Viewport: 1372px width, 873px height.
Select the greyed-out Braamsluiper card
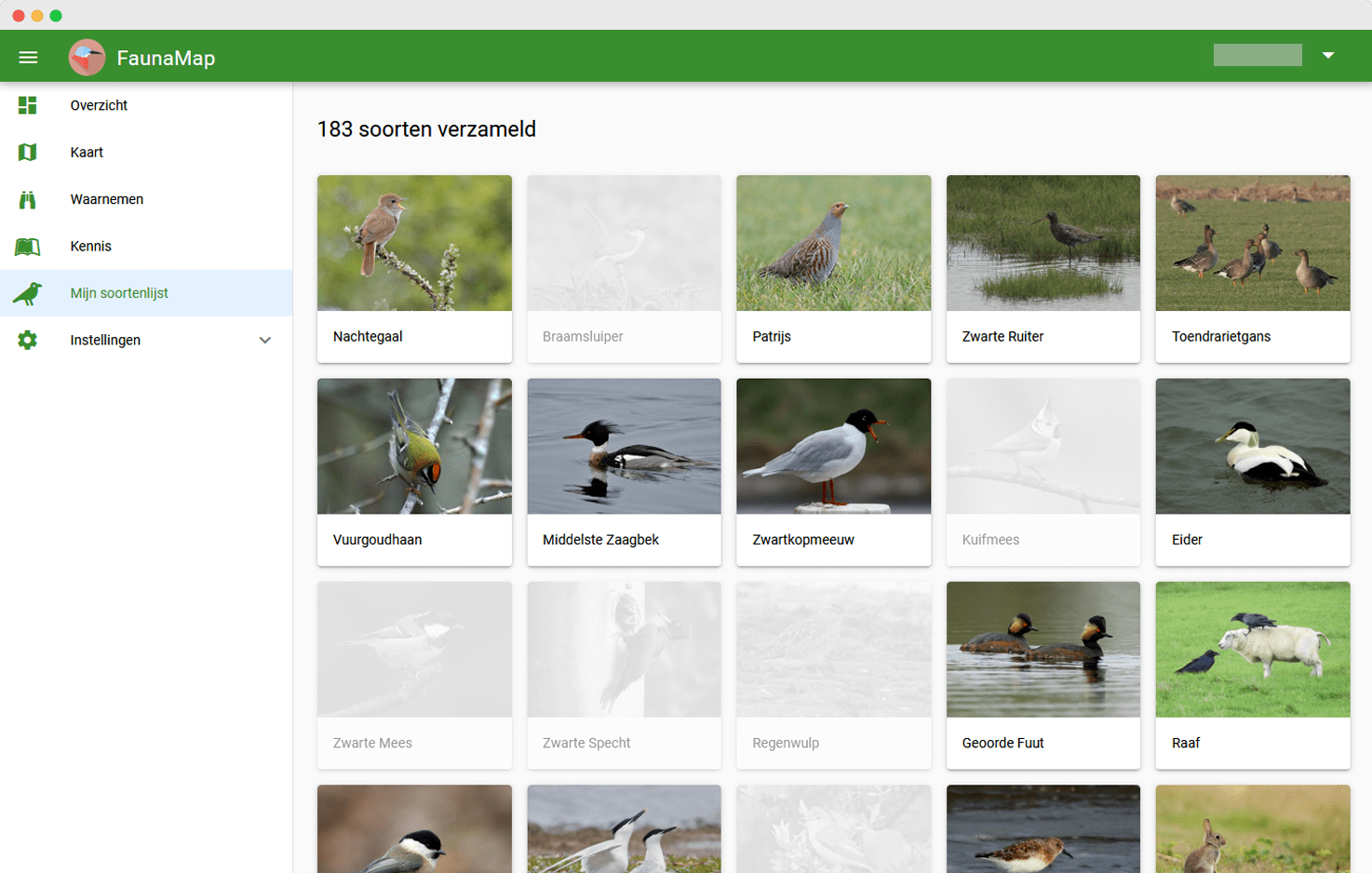[x=624, y=268]
